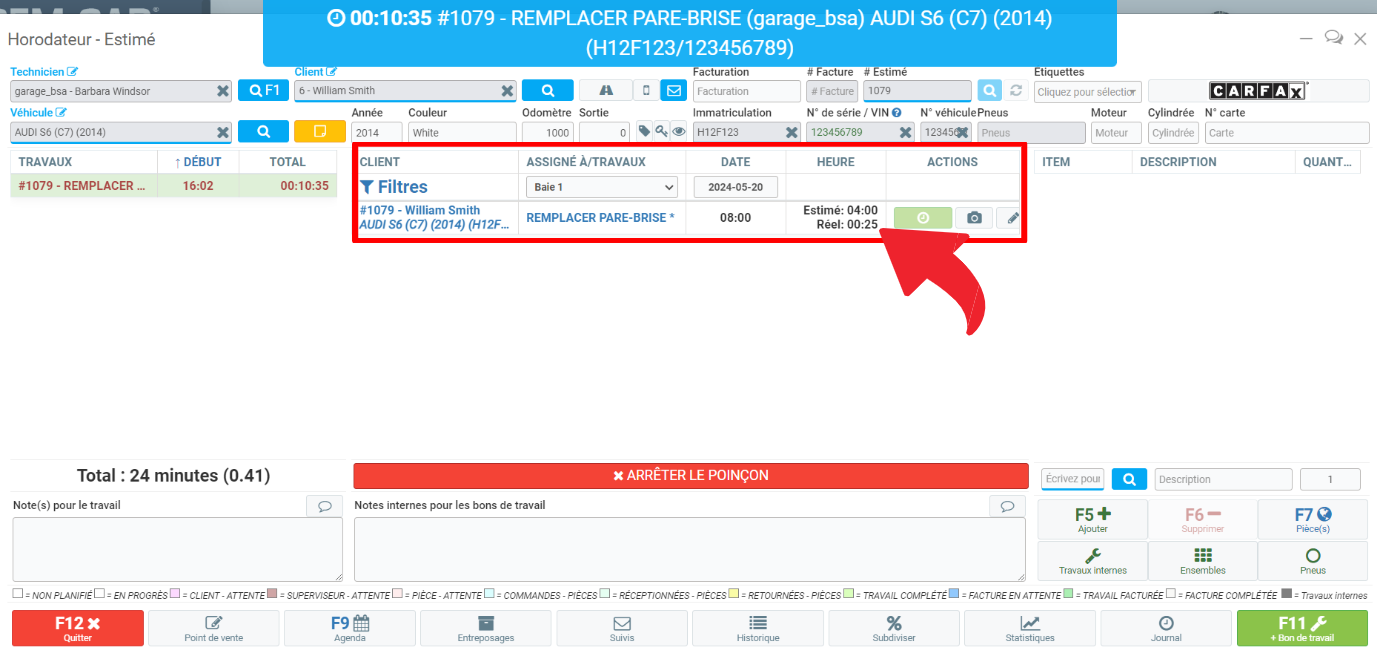The width and height of the screenshot is (1377, 653).
Task: Open the Étiquettes selection dropdown
Action: click(x=1087, y=91)
